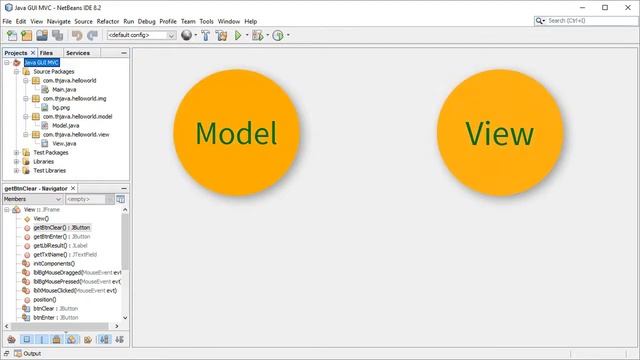Click the Java GUI MVC project coffee icon

[17, 62]
